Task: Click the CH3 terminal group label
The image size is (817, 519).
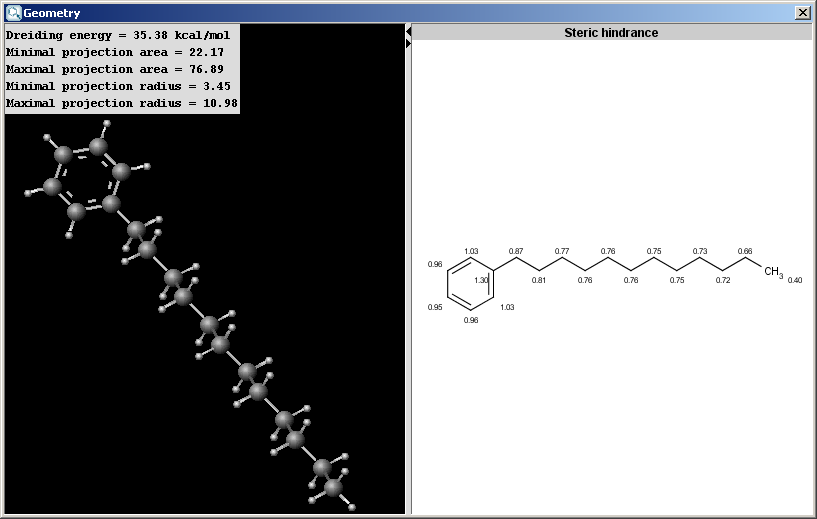Action: (x=772, y=271)
